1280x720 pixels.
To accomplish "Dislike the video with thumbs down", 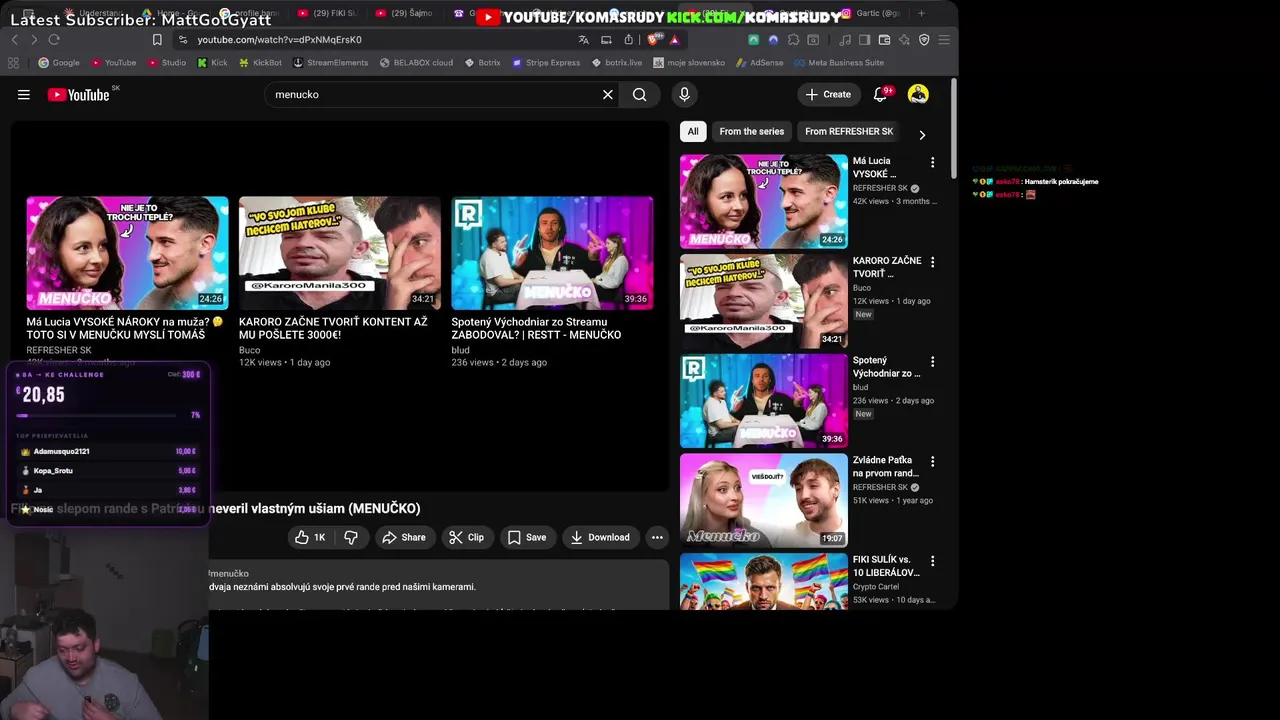I will pos(351,538).
